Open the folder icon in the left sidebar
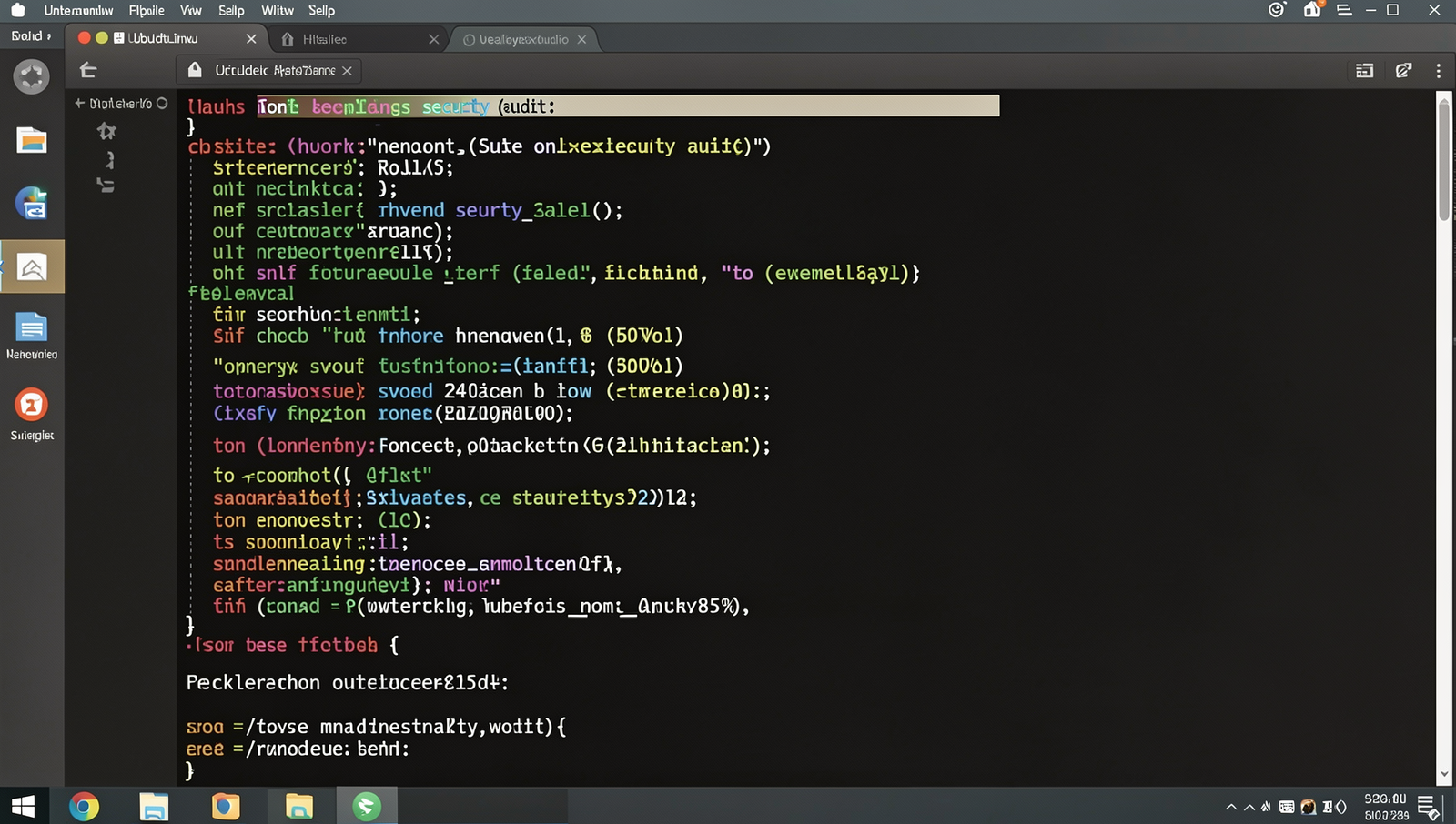The width and height of the screenshot is (1456, 824). click(32, 140)
